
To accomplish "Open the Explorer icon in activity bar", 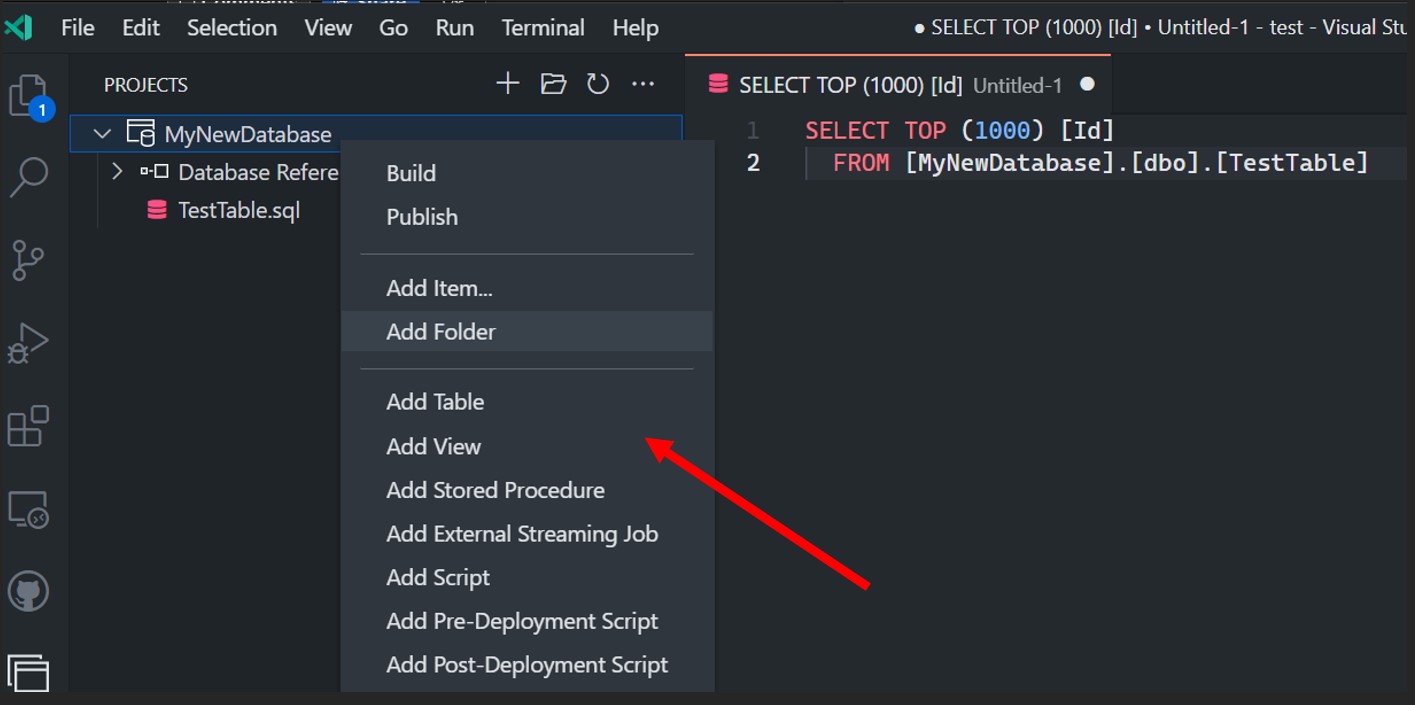I will 29,96.
